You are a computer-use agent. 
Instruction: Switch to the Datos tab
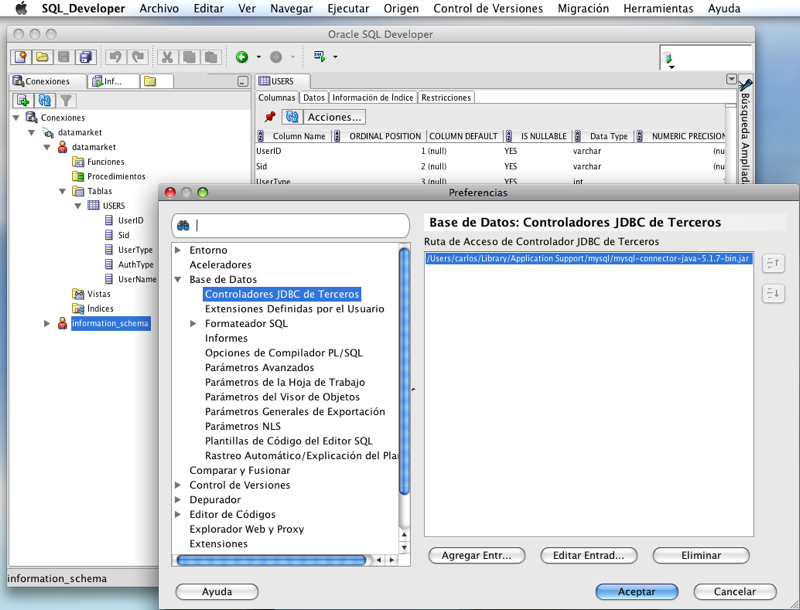coord(314,97)
